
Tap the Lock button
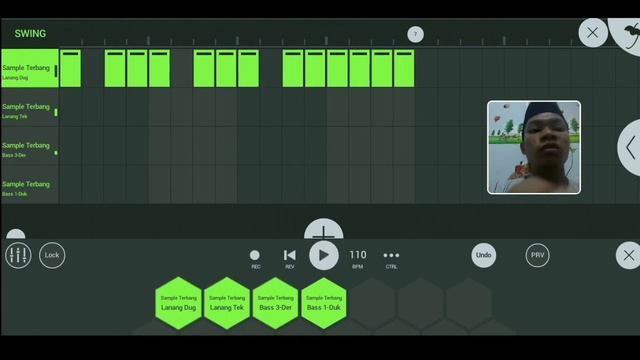click(52, 255)
